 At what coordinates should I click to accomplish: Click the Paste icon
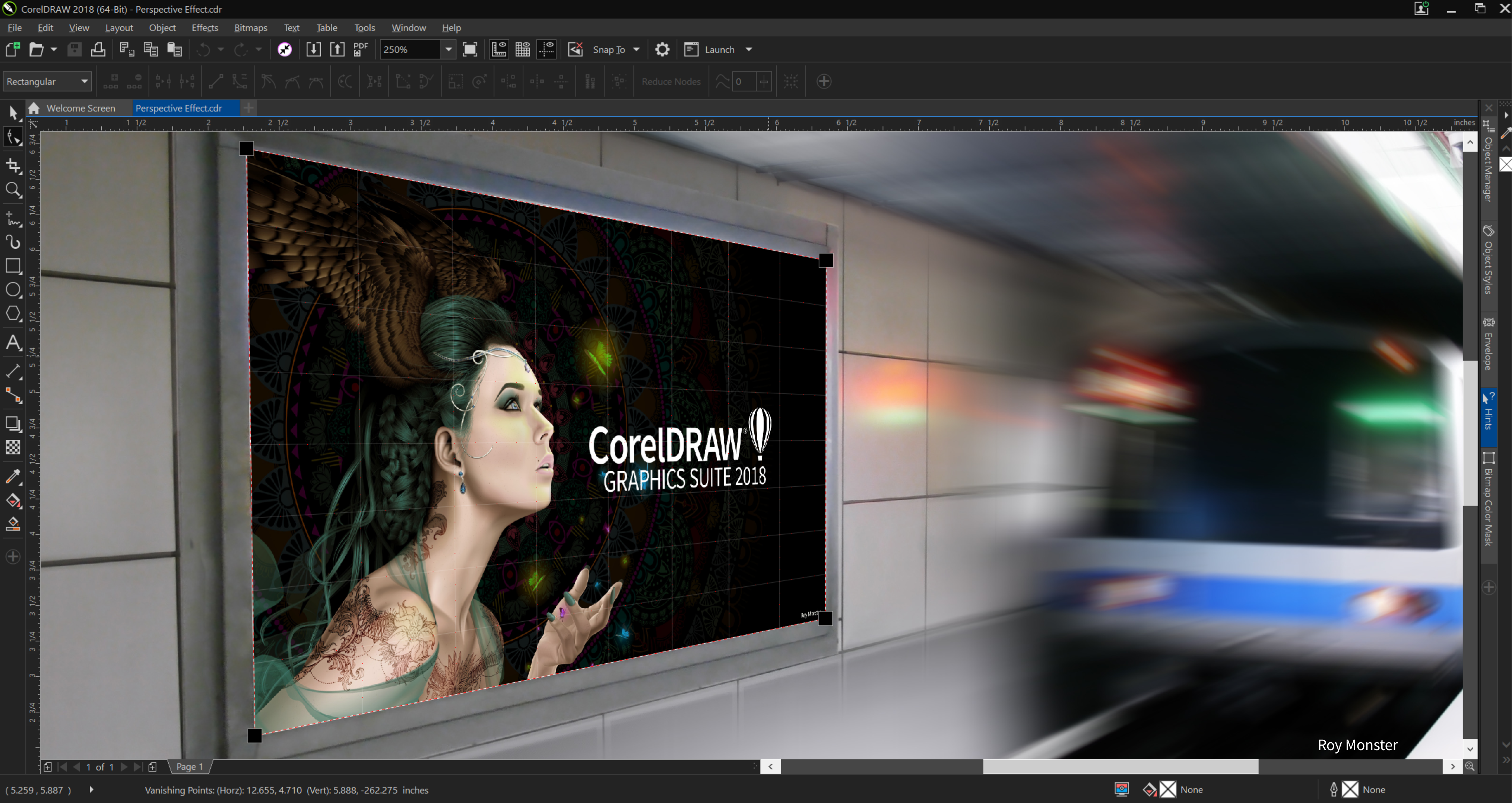coord(174,49)
